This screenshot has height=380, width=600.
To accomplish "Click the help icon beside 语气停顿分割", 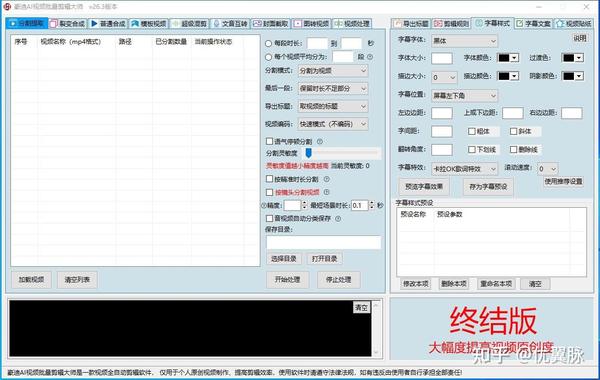I will click(x=320, y=142).
